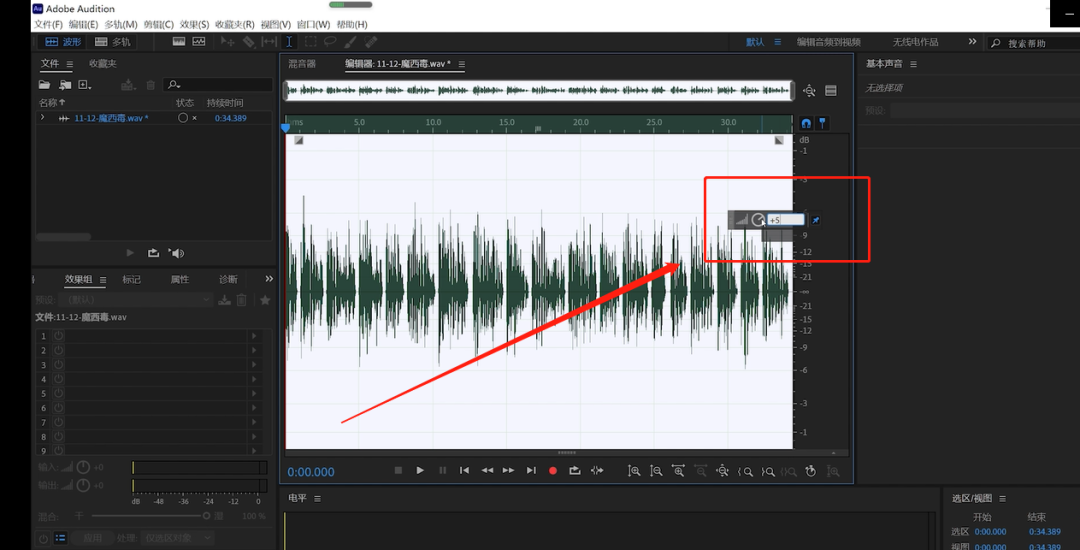Switch to the 属性 tab

180,279
